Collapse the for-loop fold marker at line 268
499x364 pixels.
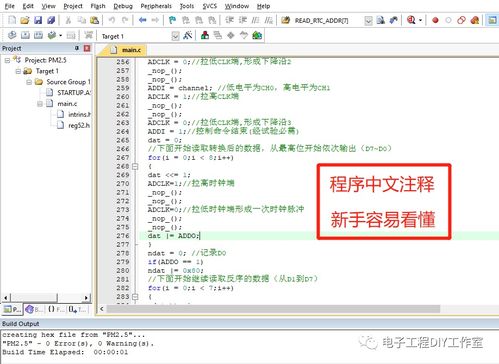point(135,166)
